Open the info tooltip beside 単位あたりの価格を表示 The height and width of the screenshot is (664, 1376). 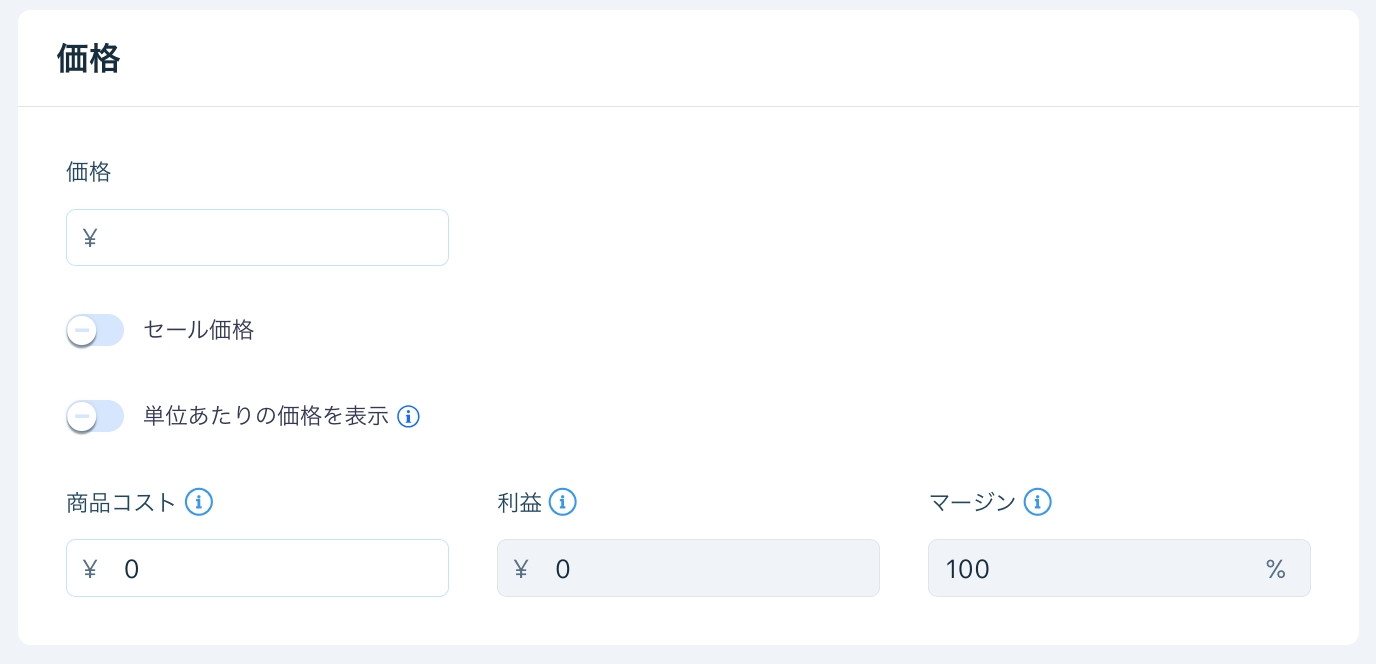[x=408, y=416]
